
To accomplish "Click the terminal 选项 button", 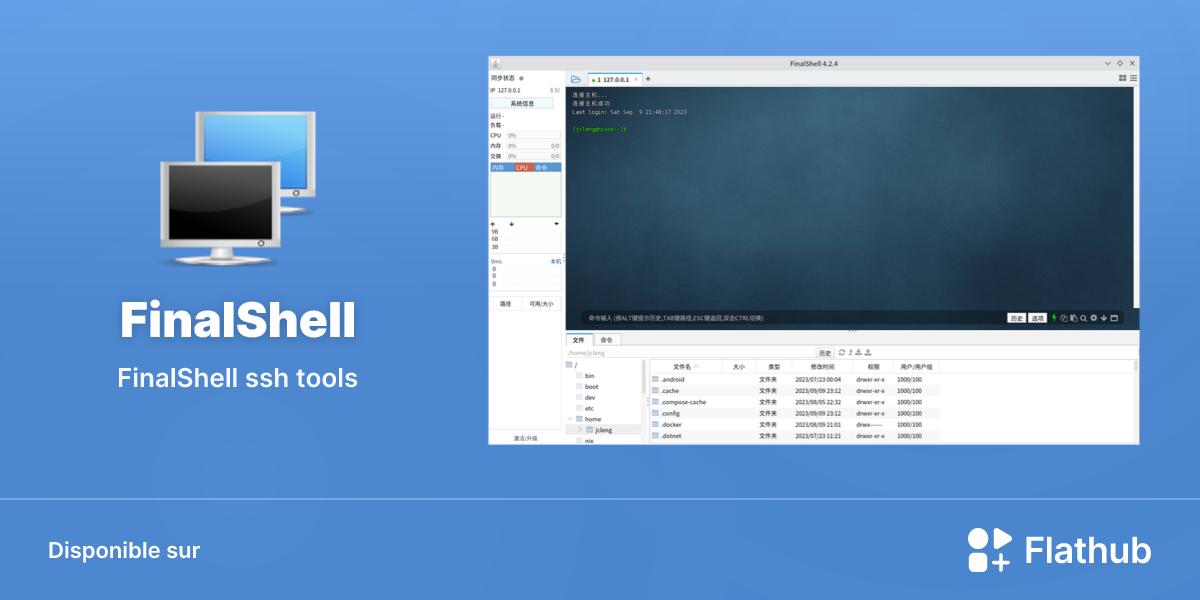I will [x=1038, y=318].
